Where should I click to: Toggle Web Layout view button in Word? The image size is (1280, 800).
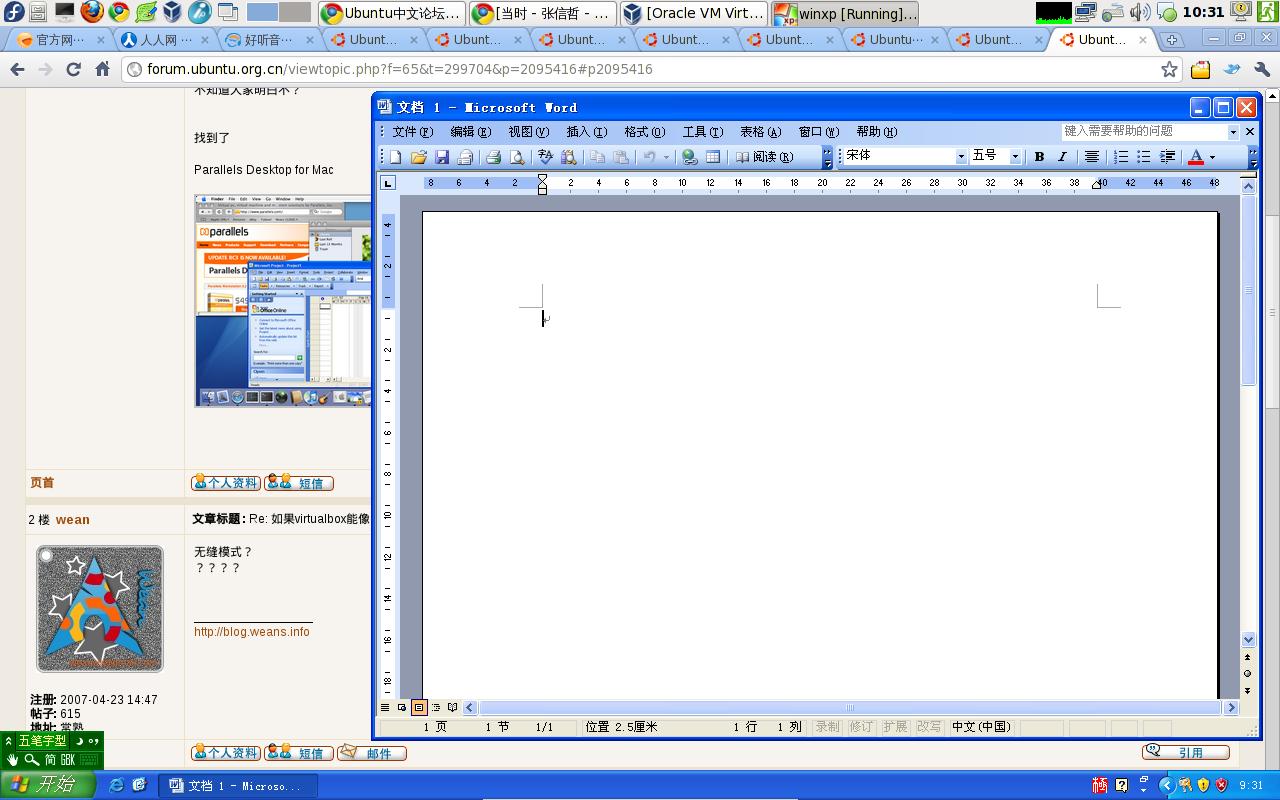(x=402, y=707)
